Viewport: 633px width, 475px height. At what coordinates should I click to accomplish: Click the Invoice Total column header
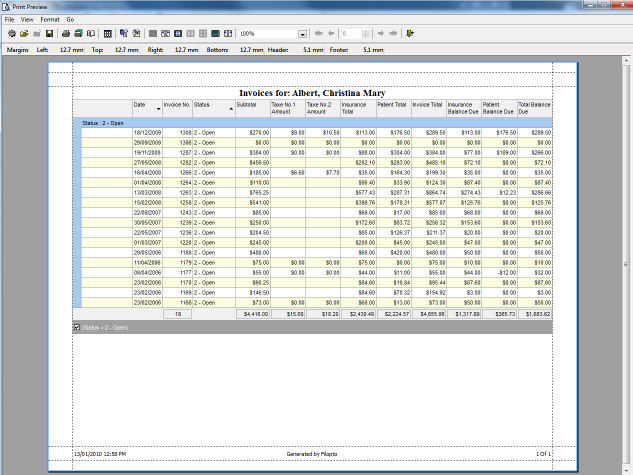(x=429, y=109)
